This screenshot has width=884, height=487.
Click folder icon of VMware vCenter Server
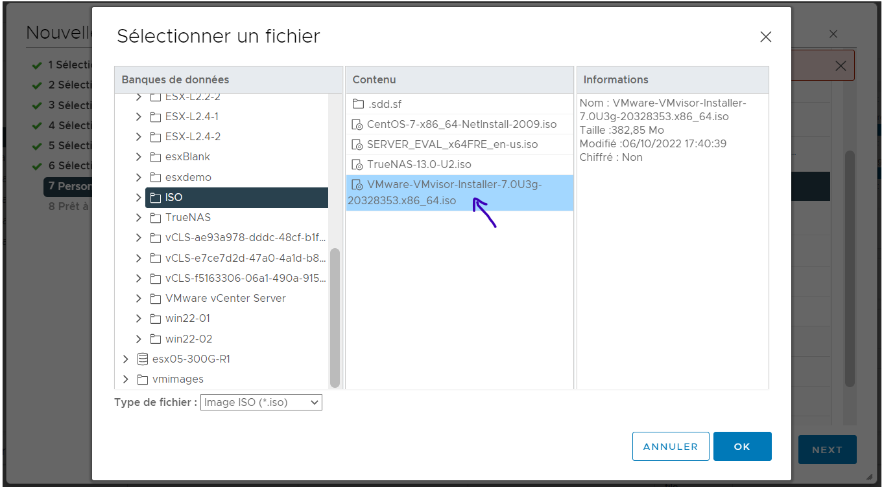155,298
